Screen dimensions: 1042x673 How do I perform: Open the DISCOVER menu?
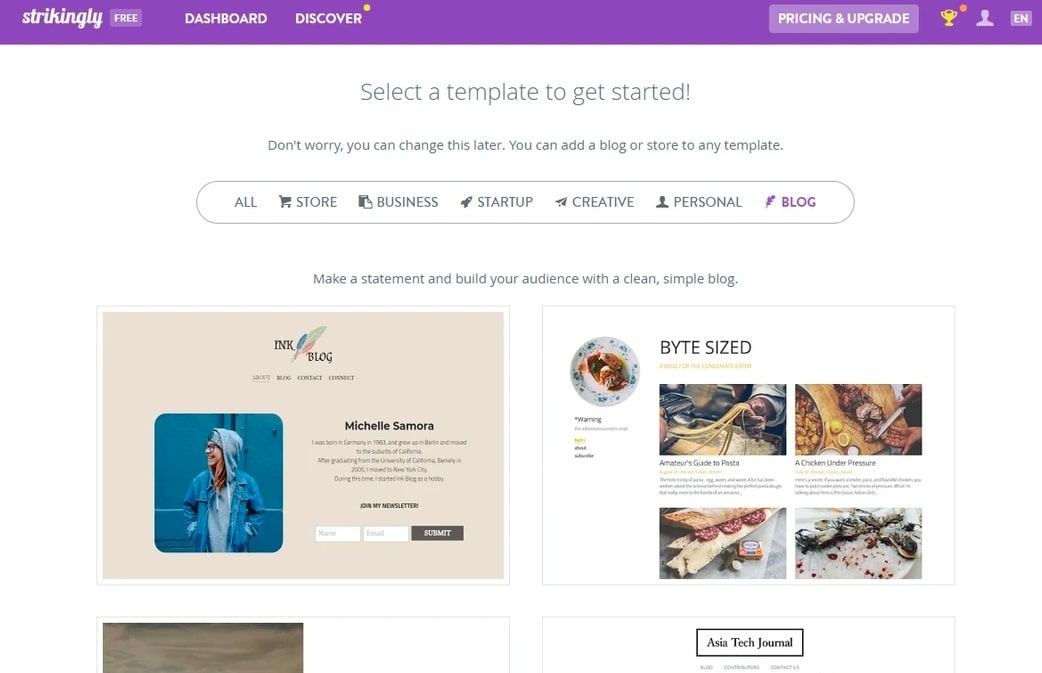pos(328,19)
